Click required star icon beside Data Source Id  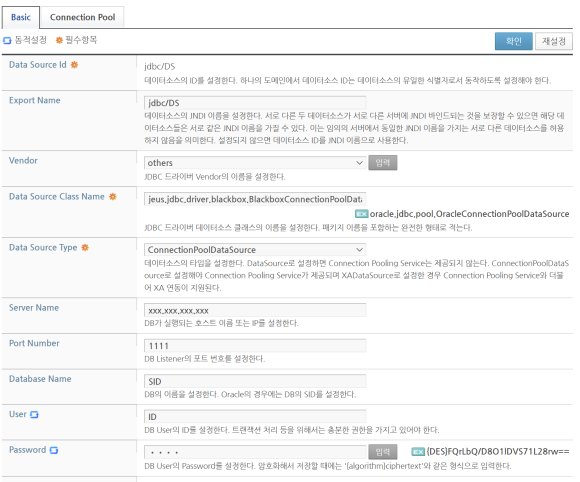tap(74, 65)
